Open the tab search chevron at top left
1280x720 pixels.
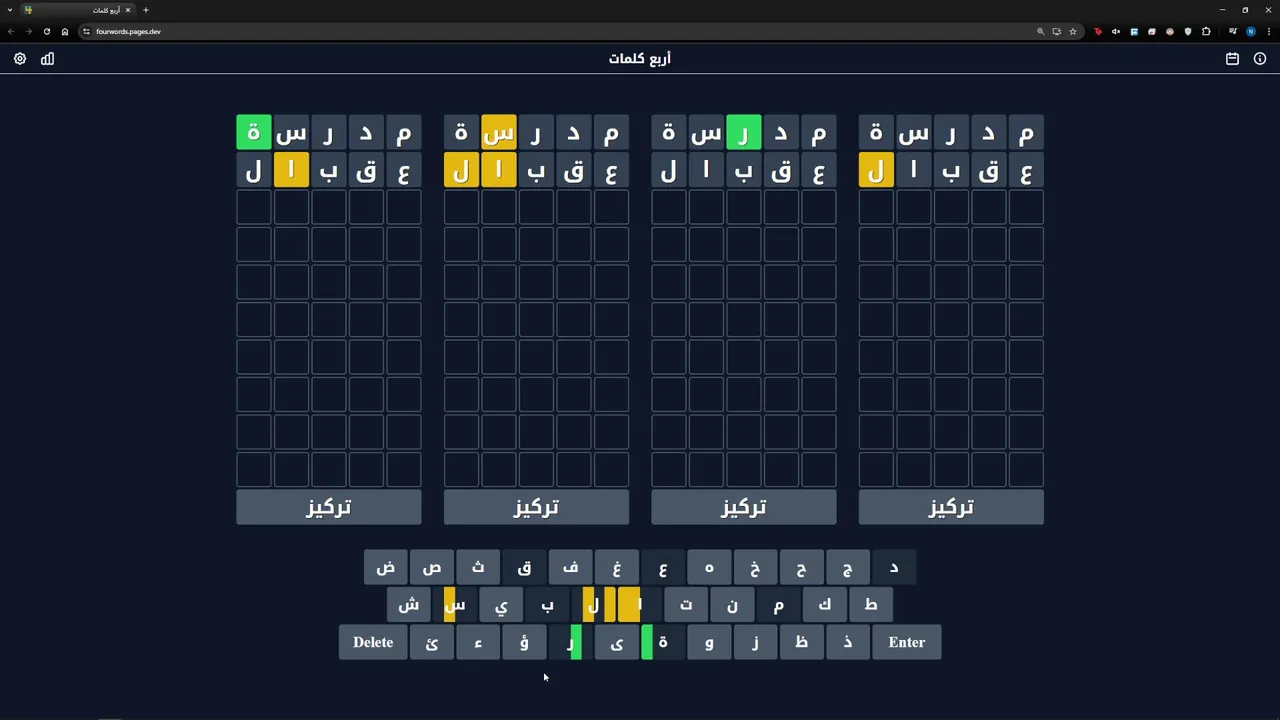pos(10,10)
